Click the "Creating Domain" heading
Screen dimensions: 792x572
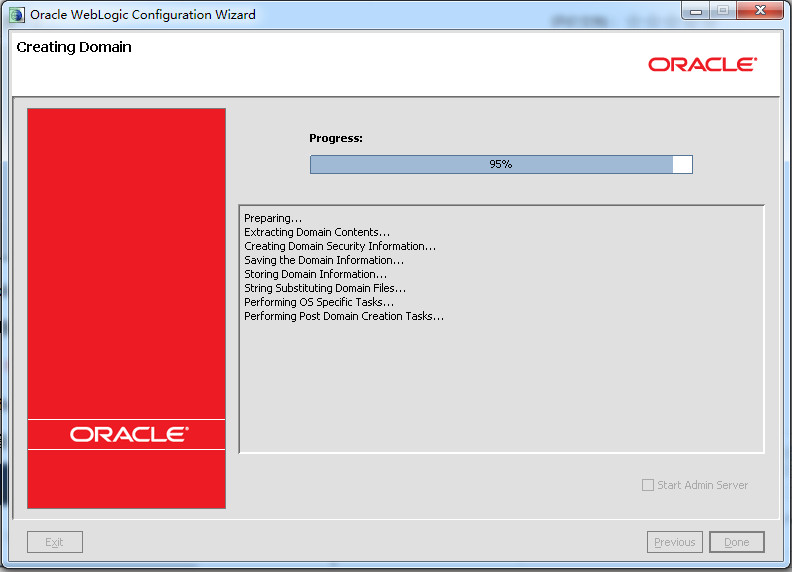tap(74, 47)
